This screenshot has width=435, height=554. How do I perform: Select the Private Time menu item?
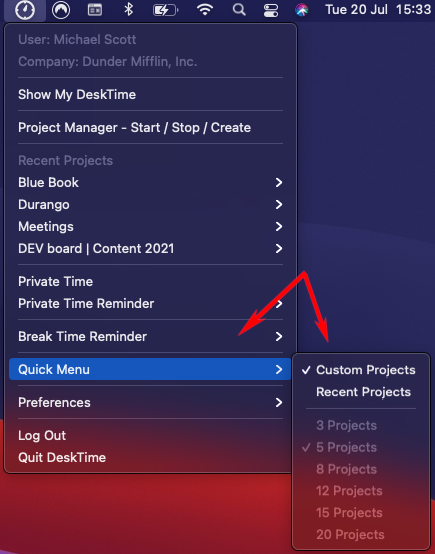[x=150, y=282]
